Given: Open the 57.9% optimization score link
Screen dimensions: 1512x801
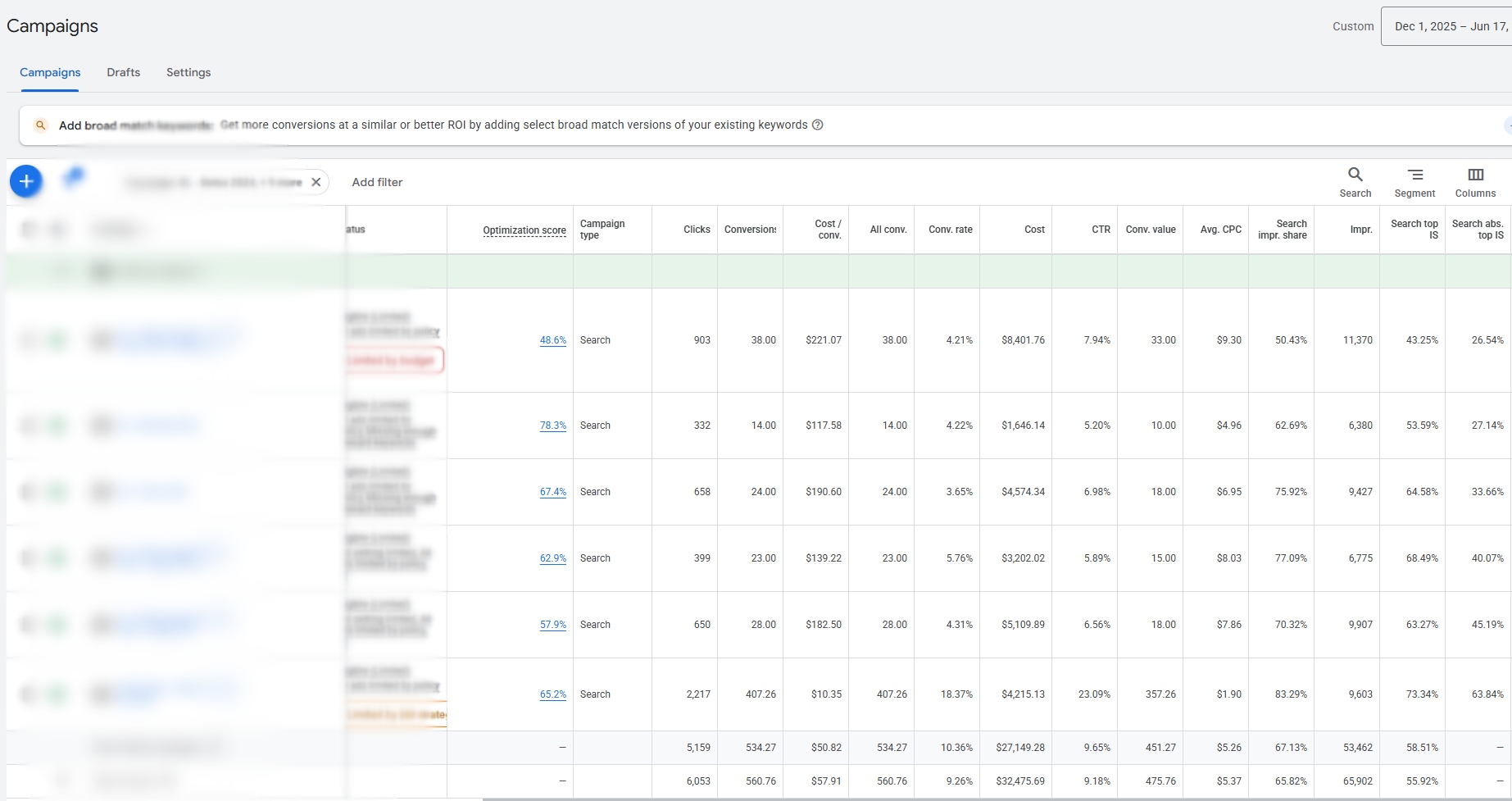Looking at the screenshot, I should [553, 625].
